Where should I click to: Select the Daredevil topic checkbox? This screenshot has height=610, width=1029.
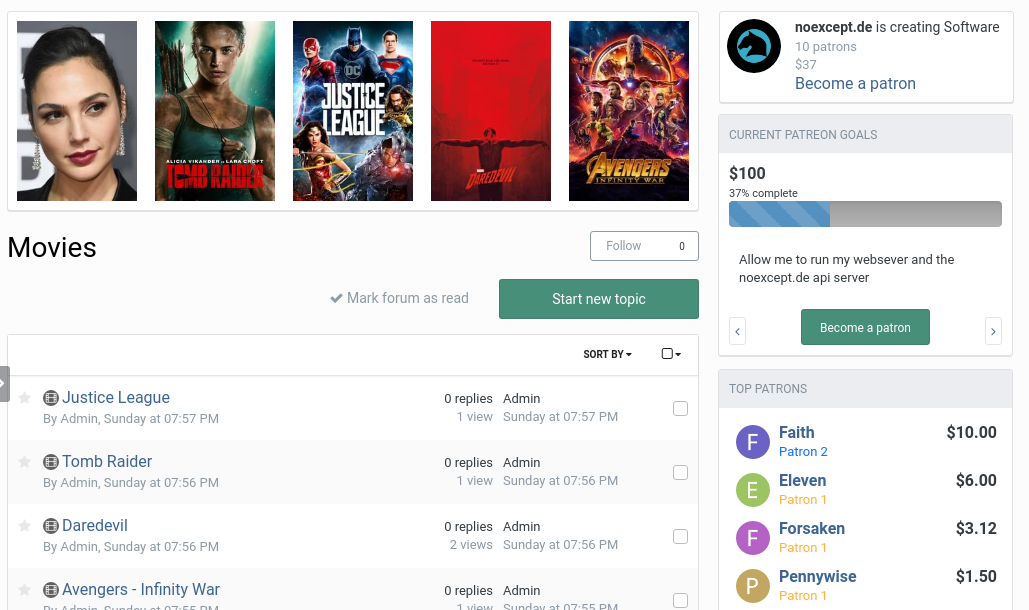[681, 537]
